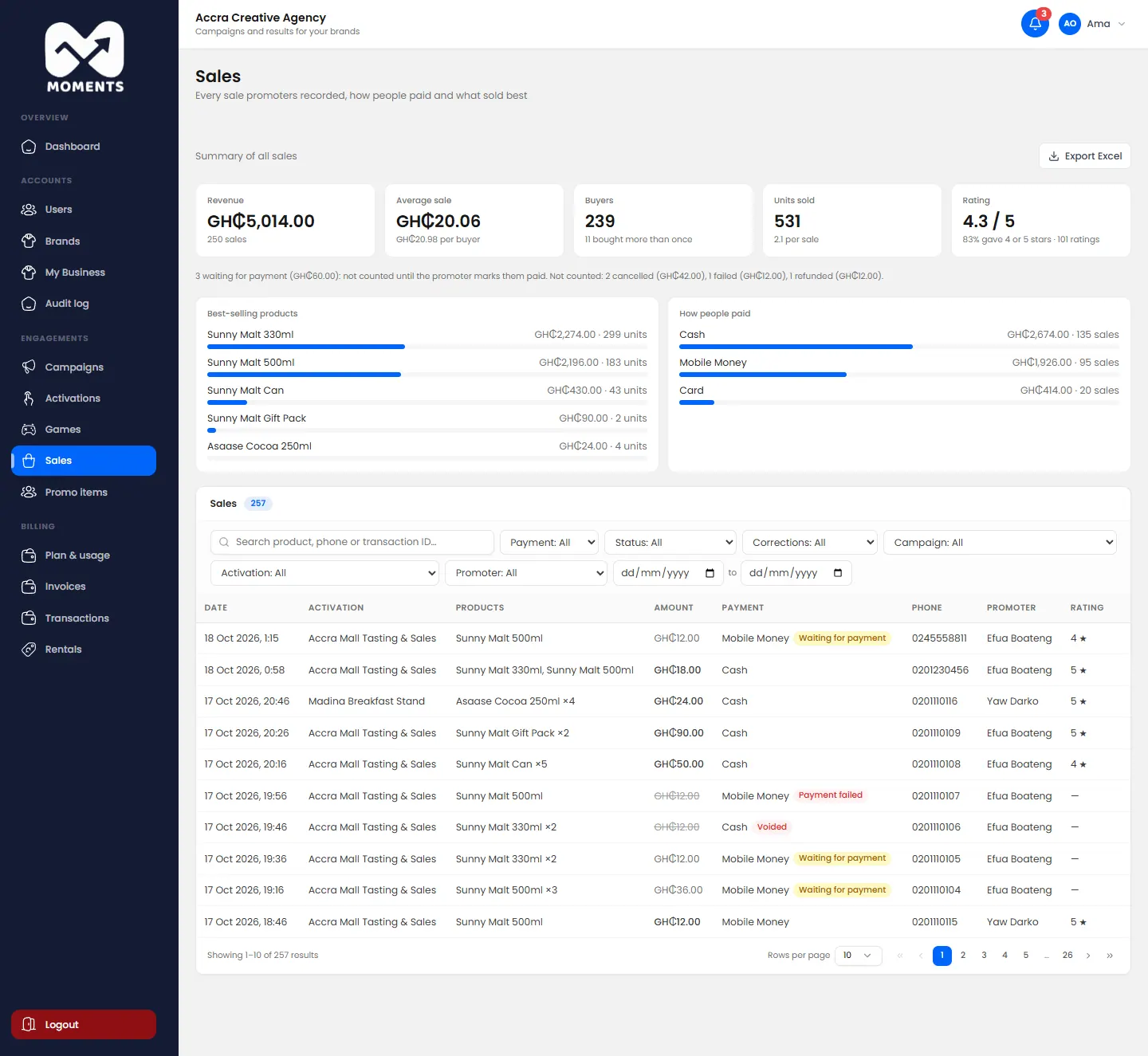Click the Waiting for payment badge for 0245558811
1148x1056 pixels.
(x=842, y=638)
